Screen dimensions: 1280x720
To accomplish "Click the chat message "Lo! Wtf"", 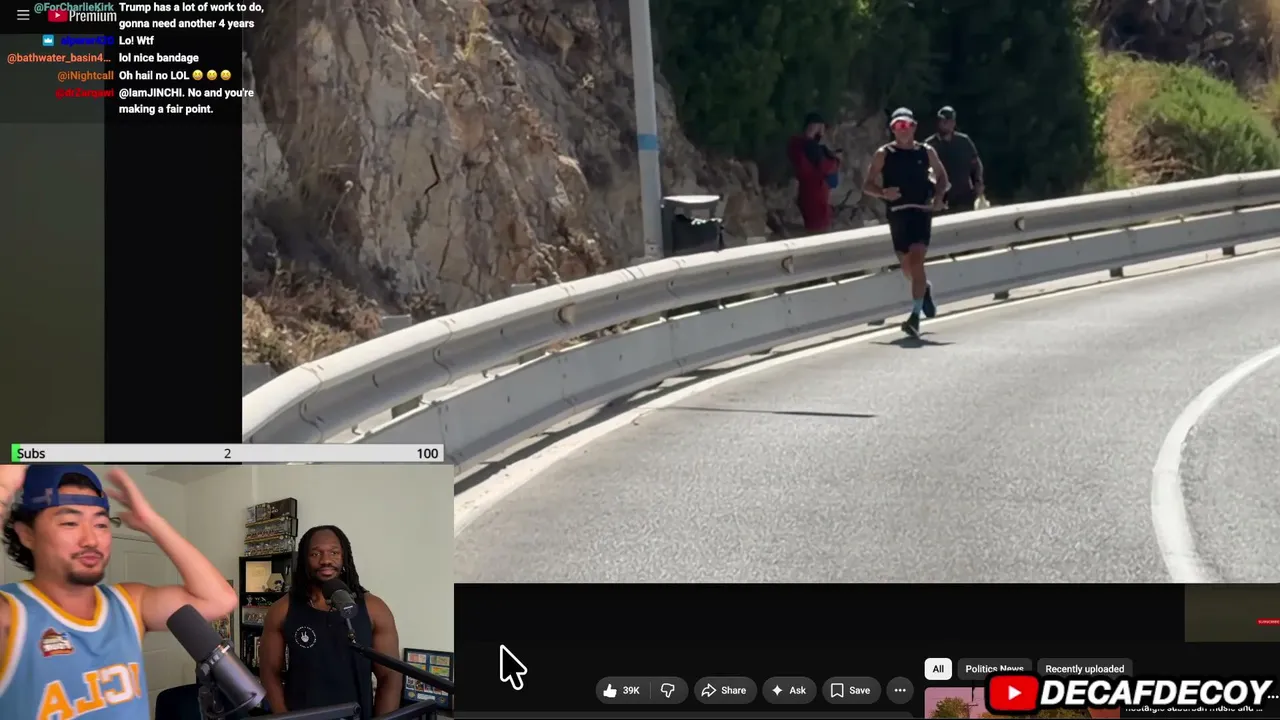I will tap(136, 41).
